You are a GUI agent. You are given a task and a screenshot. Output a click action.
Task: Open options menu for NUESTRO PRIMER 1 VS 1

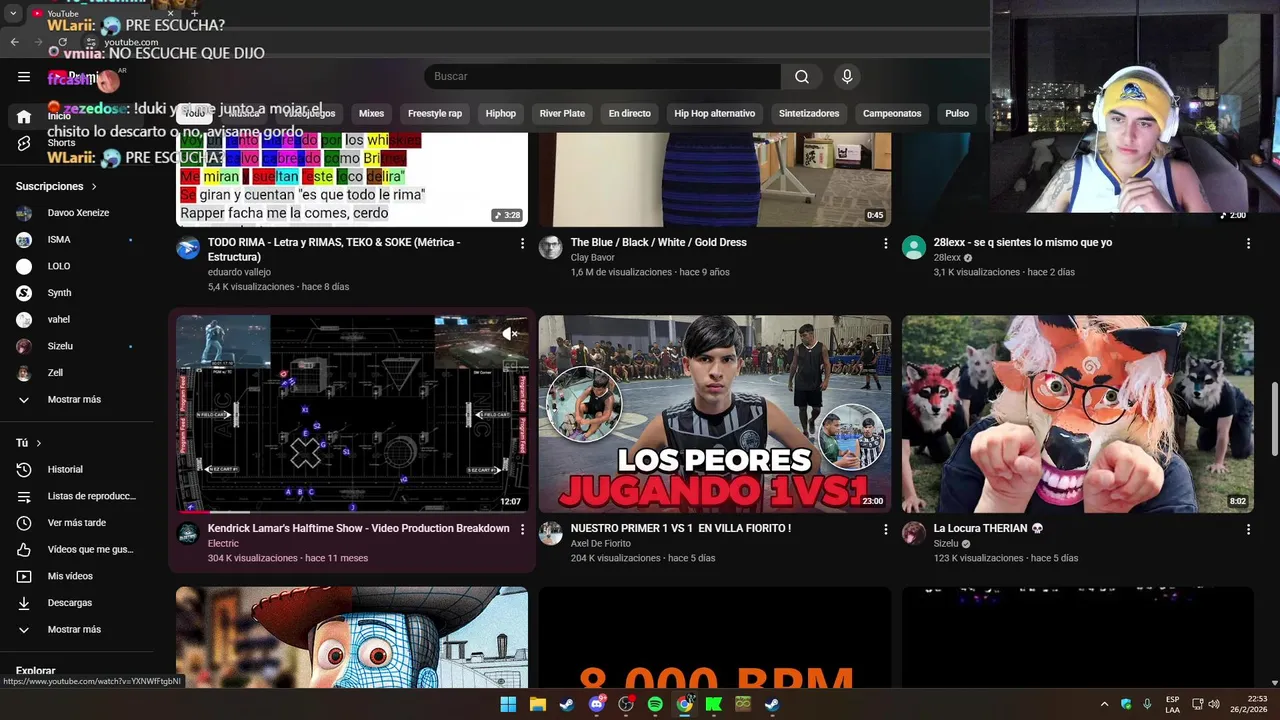(x=885, y=529)
